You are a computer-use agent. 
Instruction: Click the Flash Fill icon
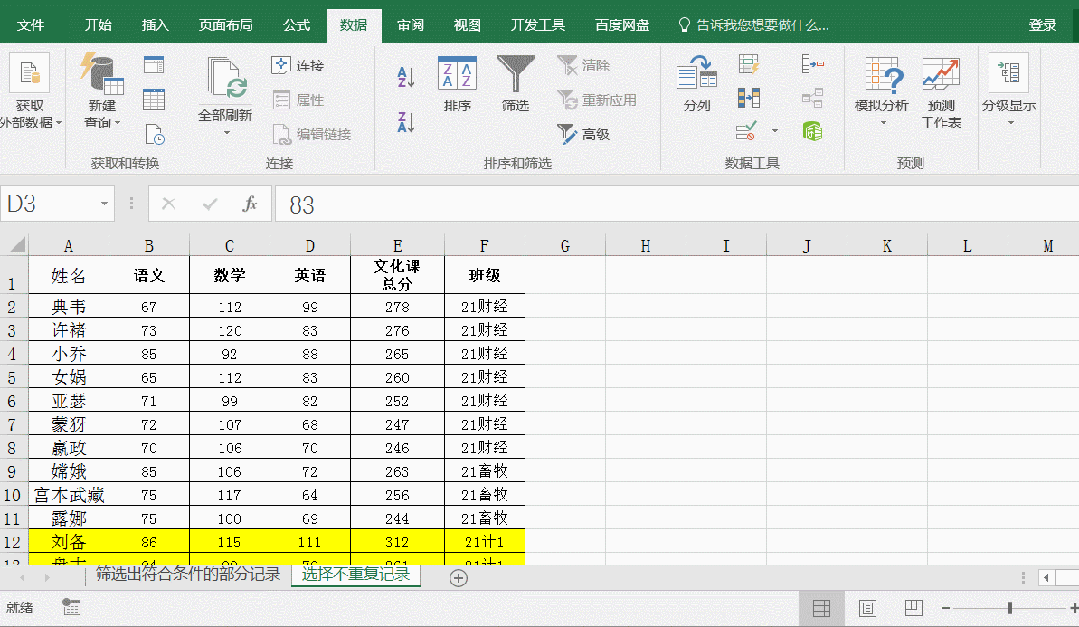point(749,64)
